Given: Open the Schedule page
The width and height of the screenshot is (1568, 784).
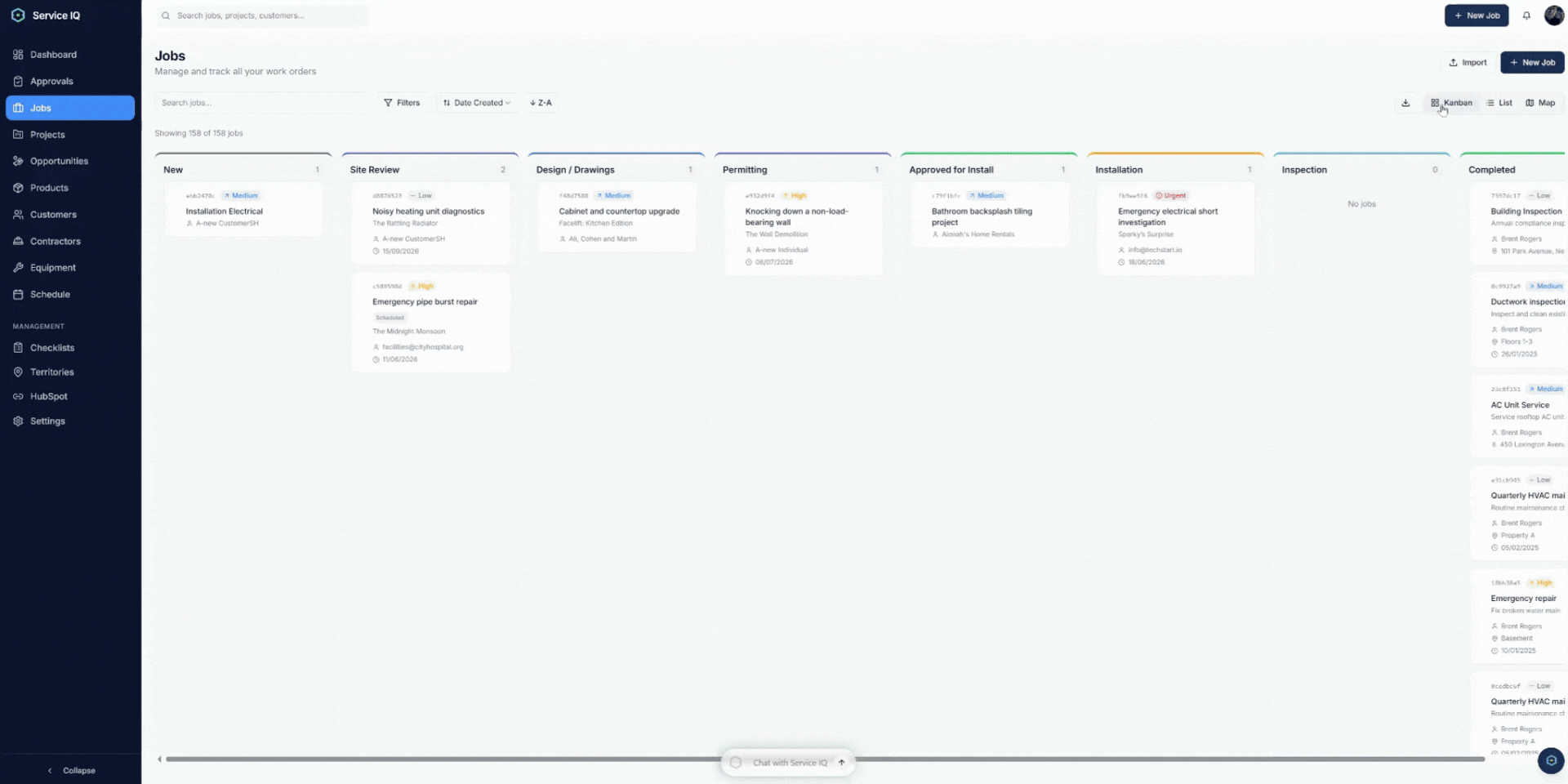Looking at the screenshot, I should (70, 294).
